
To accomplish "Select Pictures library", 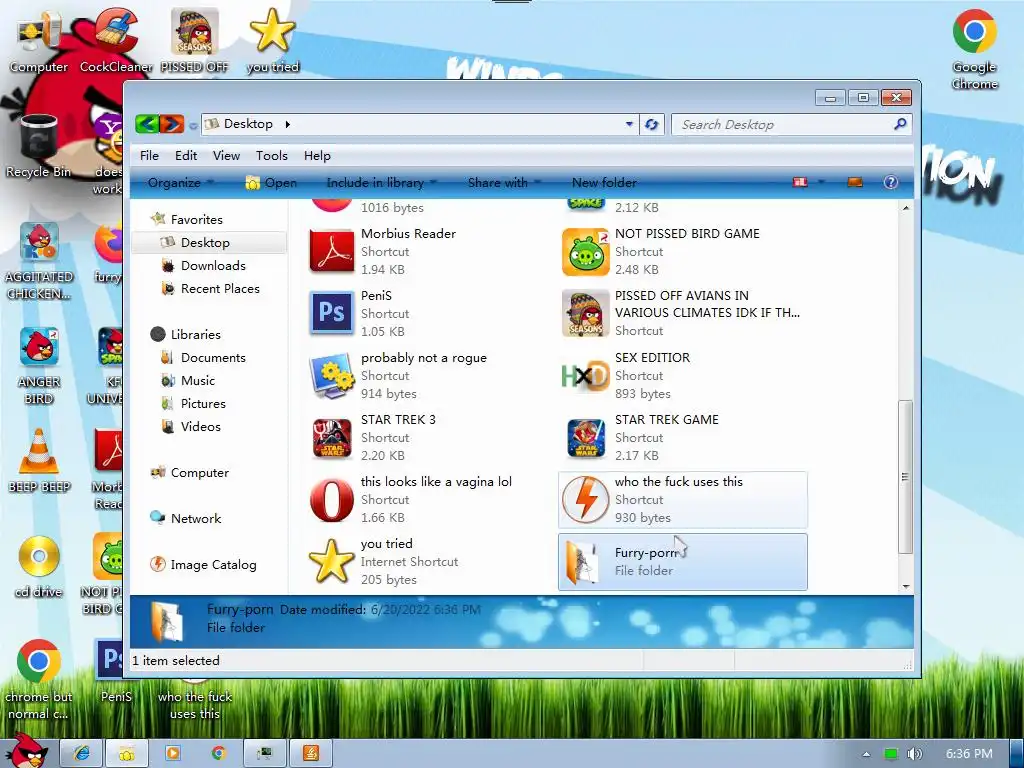I will (x=202, y=403).
